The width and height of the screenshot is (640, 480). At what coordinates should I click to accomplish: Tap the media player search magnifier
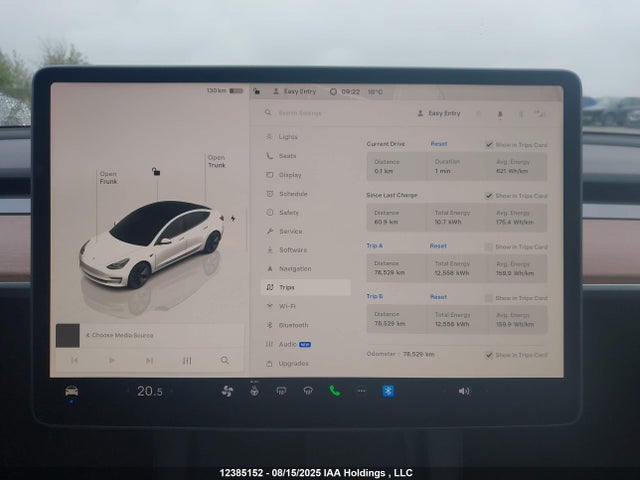pos(224,360)
